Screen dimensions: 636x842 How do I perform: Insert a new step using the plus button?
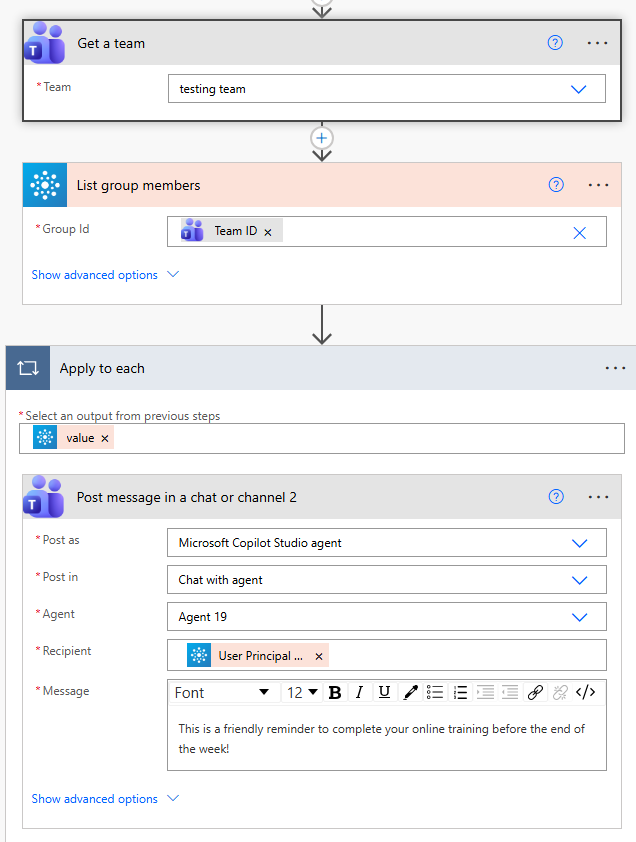pyautogui.click(x=322, y=138)
